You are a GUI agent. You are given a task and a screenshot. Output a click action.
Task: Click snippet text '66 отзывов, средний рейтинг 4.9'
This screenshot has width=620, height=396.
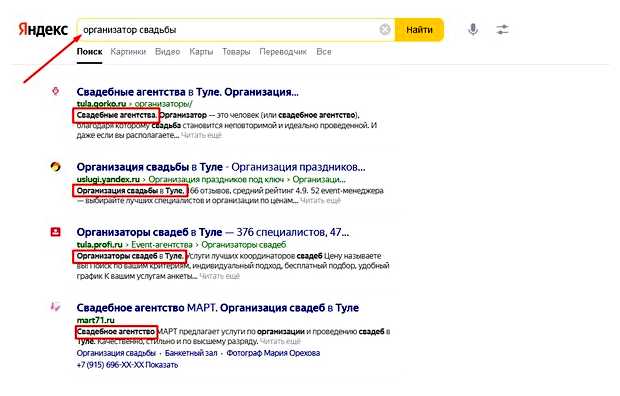tap(248, 191)
